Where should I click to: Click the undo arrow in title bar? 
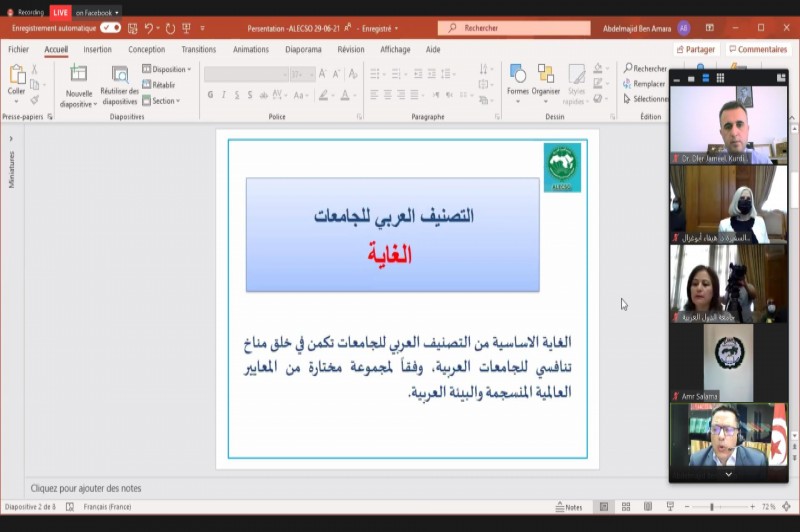click(x=149, y=28)
